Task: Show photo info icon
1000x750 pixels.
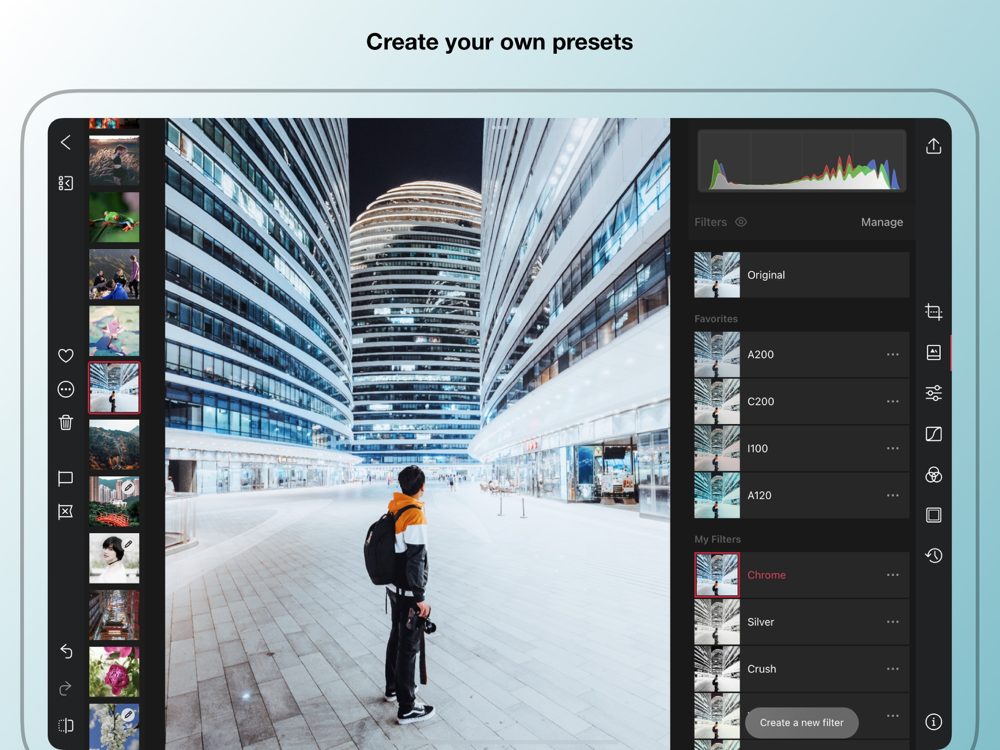Action: (934, 722)
